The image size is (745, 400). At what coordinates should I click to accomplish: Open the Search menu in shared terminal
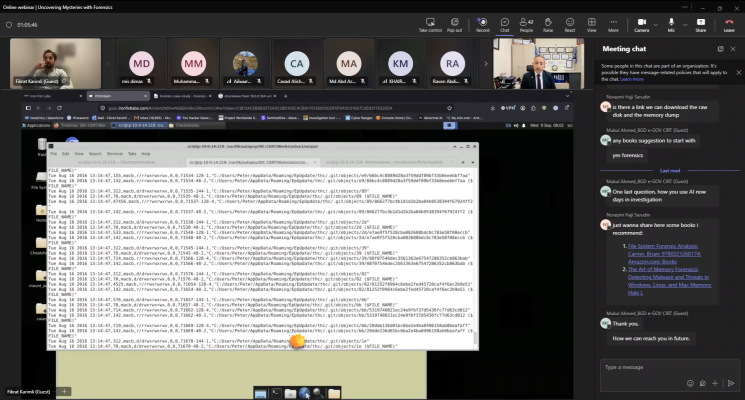(x=95, y=153)
